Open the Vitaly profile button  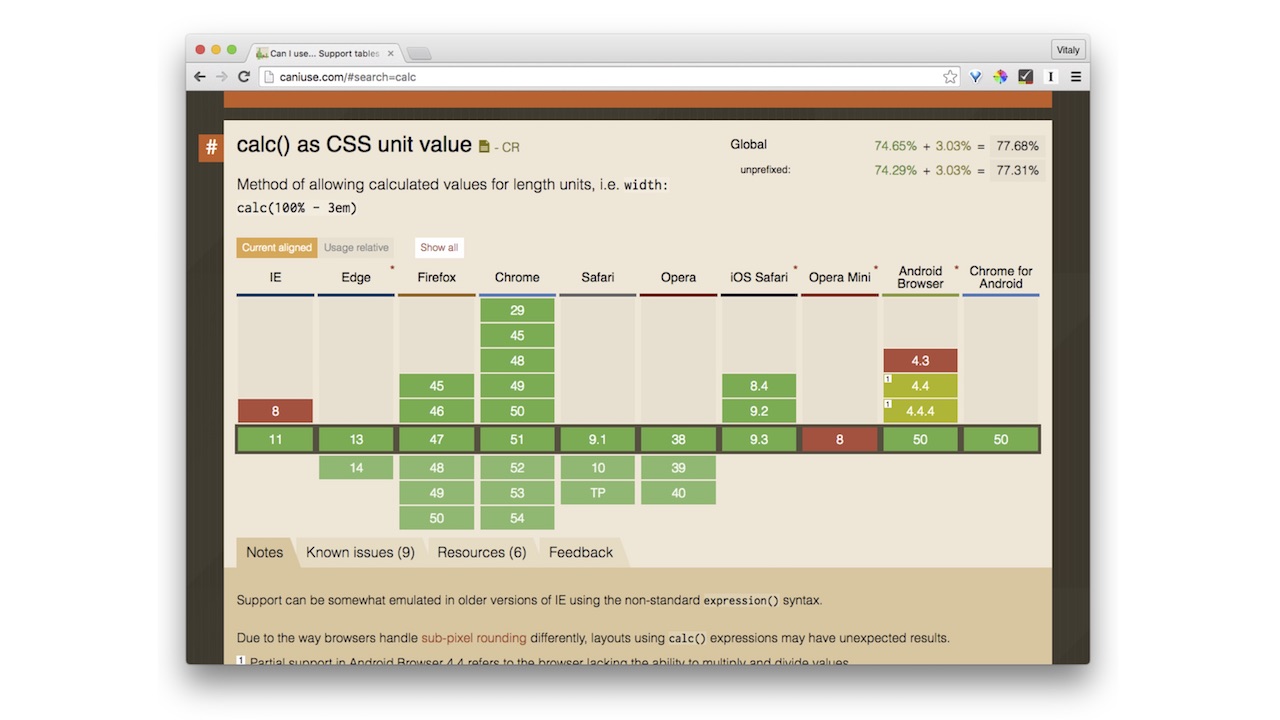(1068, 50)
